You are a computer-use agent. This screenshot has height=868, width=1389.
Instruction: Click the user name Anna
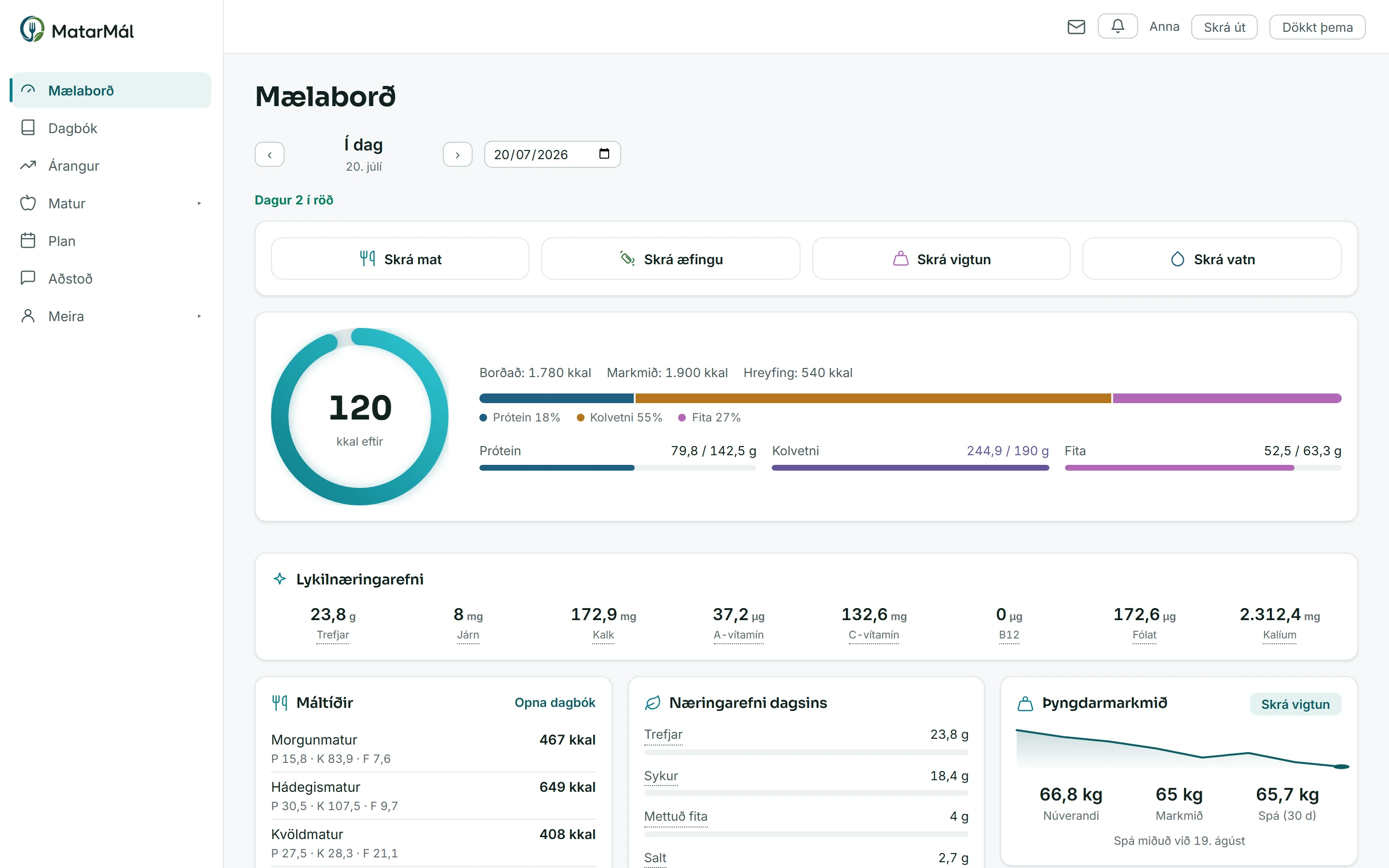point(1164,27)
